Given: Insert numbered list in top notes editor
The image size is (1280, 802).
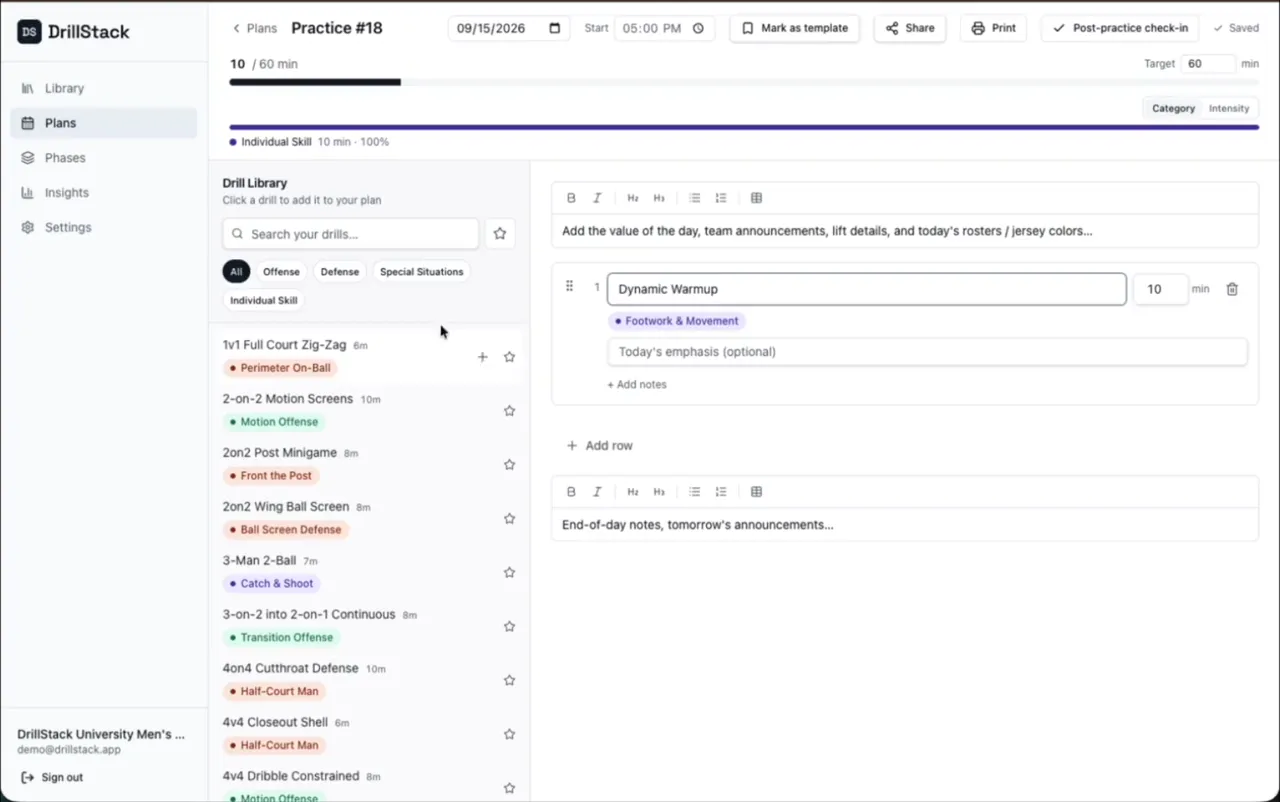Looking at the screenshot, I should pos(721,198).
